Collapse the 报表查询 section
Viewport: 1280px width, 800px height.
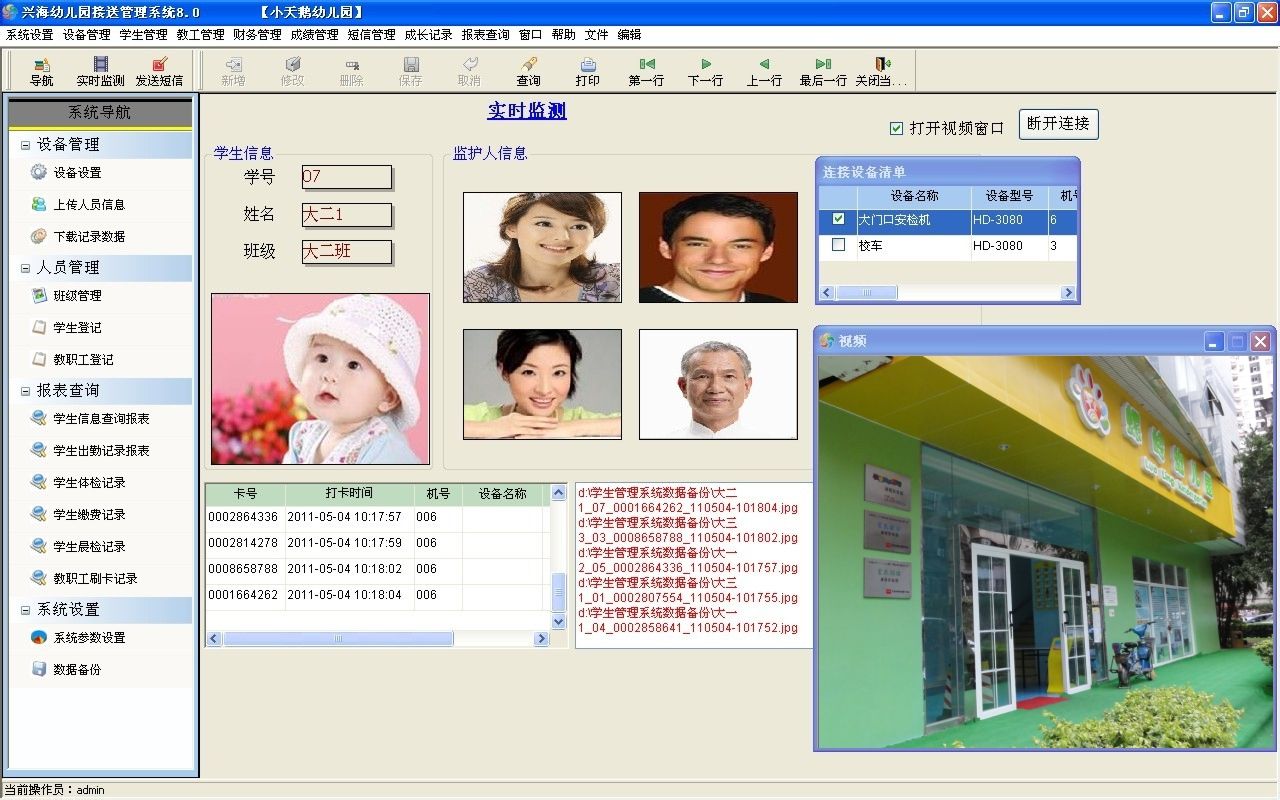(25, 391)
